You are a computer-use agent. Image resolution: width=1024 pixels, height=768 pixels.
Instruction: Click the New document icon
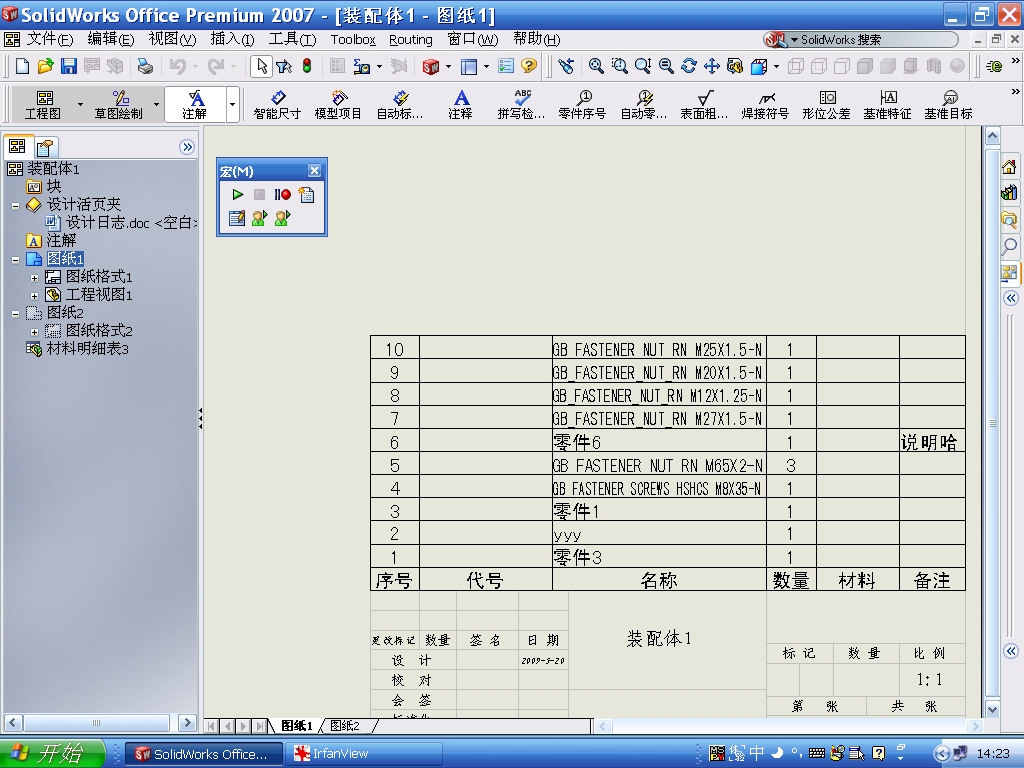point(22,66)
